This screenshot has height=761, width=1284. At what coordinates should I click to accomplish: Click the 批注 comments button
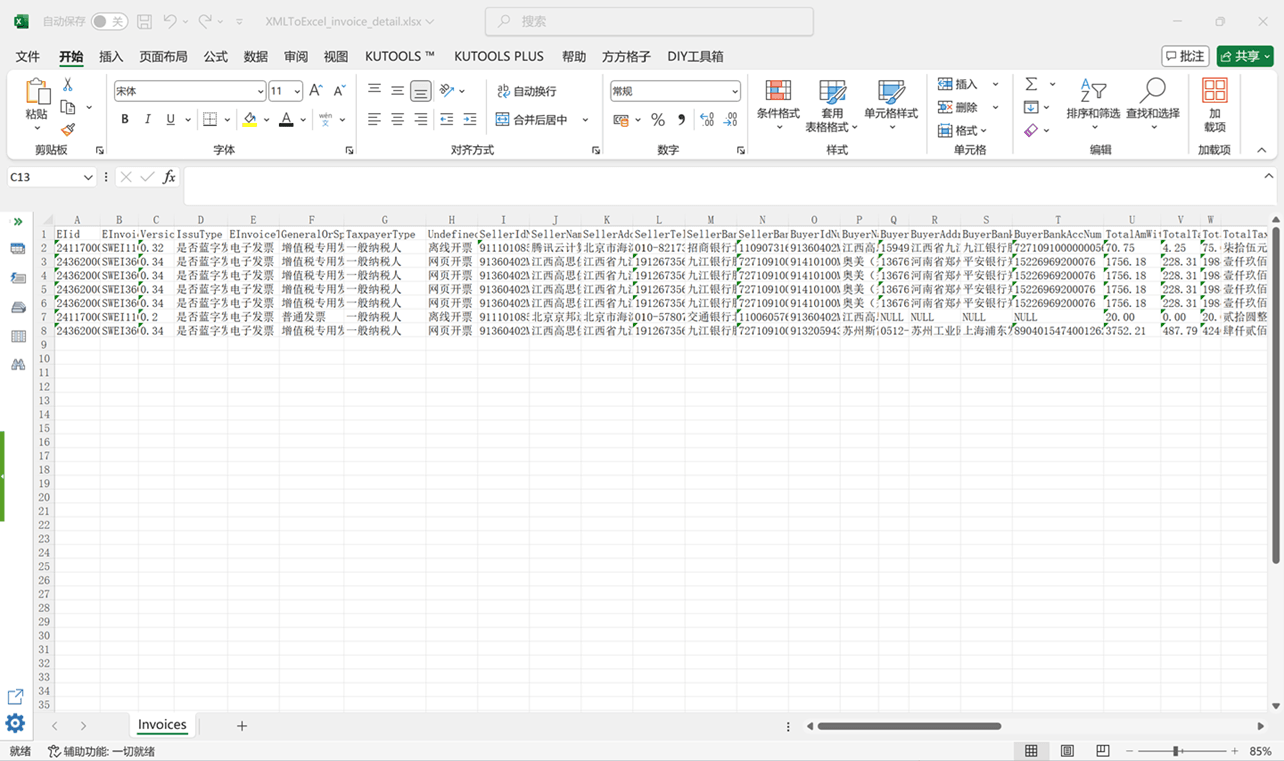(1185, 56)
